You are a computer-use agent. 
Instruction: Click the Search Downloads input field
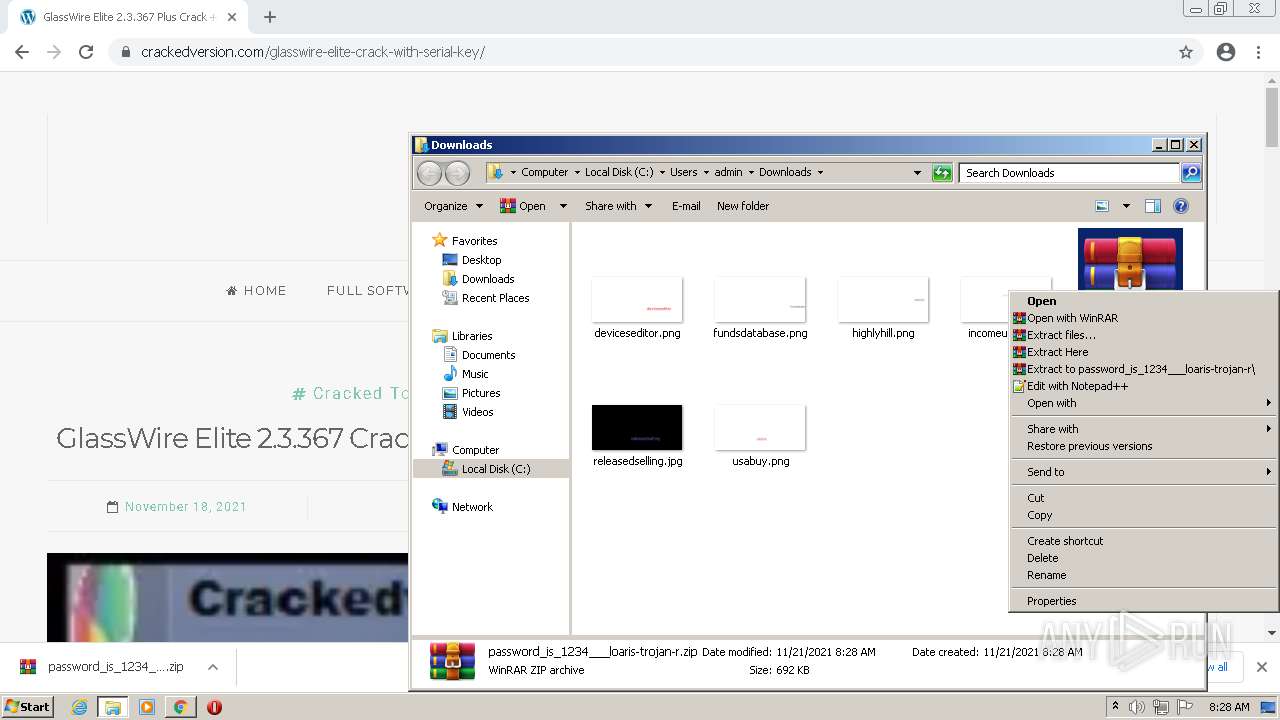[x=1068, y=173]
